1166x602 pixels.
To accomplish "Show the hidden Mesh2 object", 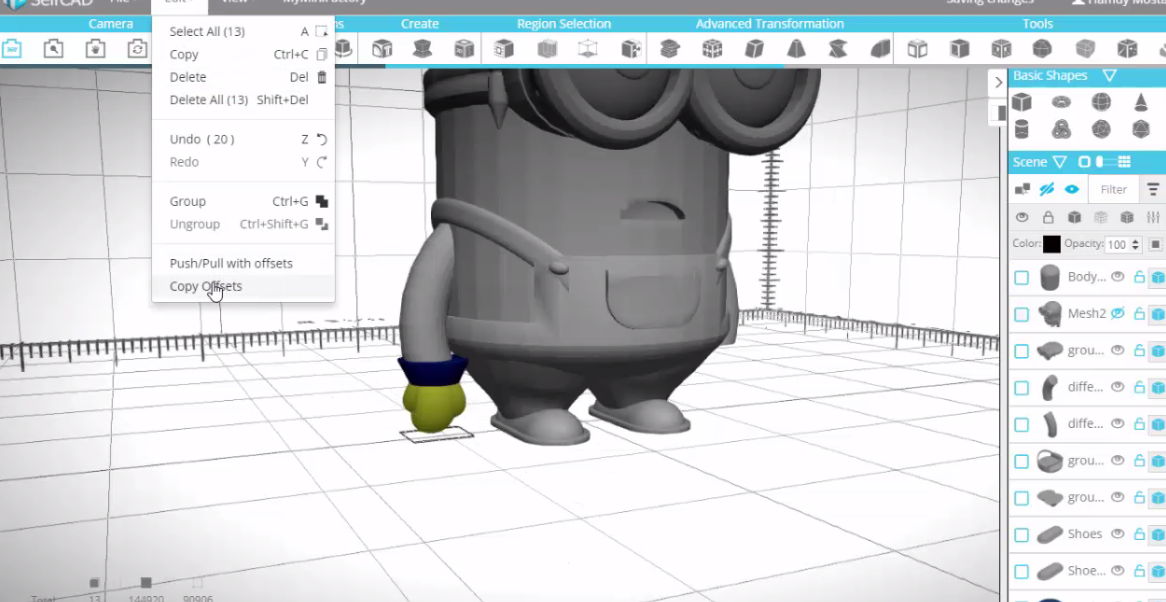I will (x=1117, y=314).
